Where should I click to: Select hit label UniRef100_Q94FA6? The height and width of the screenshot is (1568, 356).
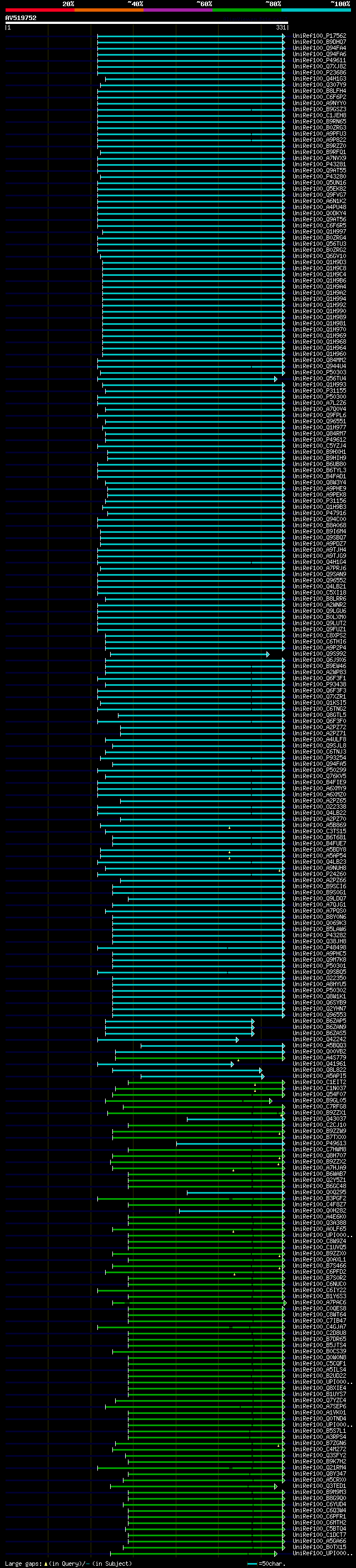click(319, 54)
